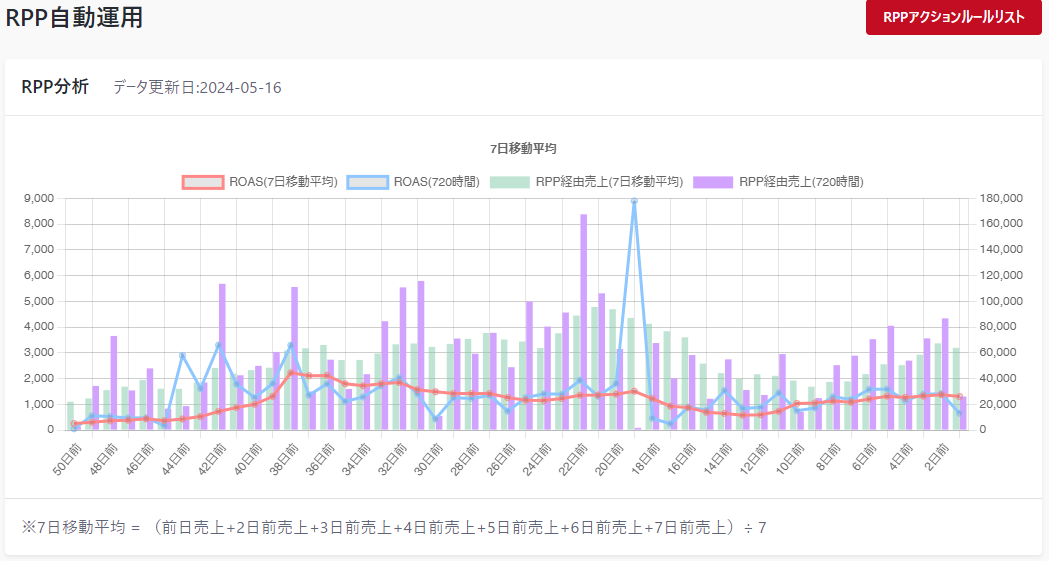1049x561 pixels.
Task: Toggle the ROAS(7日移動平均) legend series
Action: click(260, 182)
